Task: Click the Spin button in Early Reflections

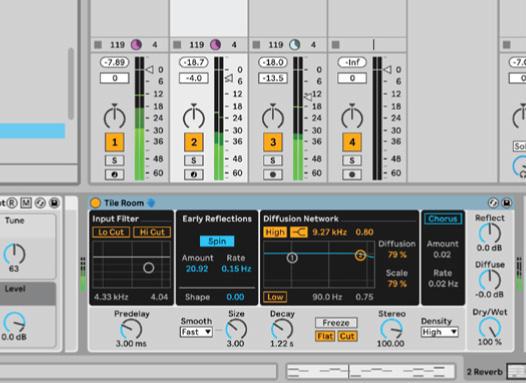Action: 217,241
